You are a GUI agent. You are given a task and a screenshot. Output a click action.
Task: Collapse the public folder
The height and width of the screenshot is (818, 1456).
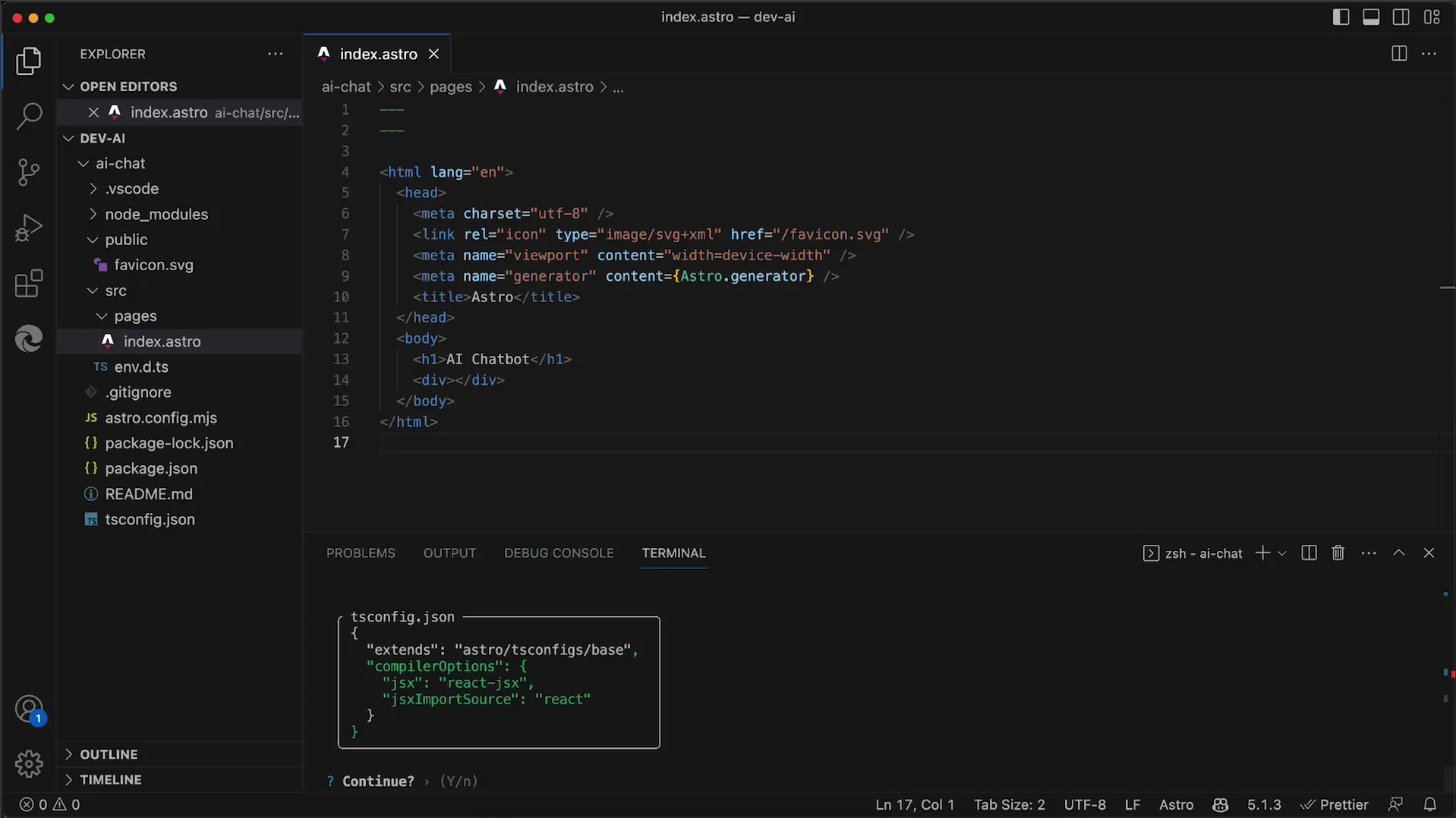[179, 240]
